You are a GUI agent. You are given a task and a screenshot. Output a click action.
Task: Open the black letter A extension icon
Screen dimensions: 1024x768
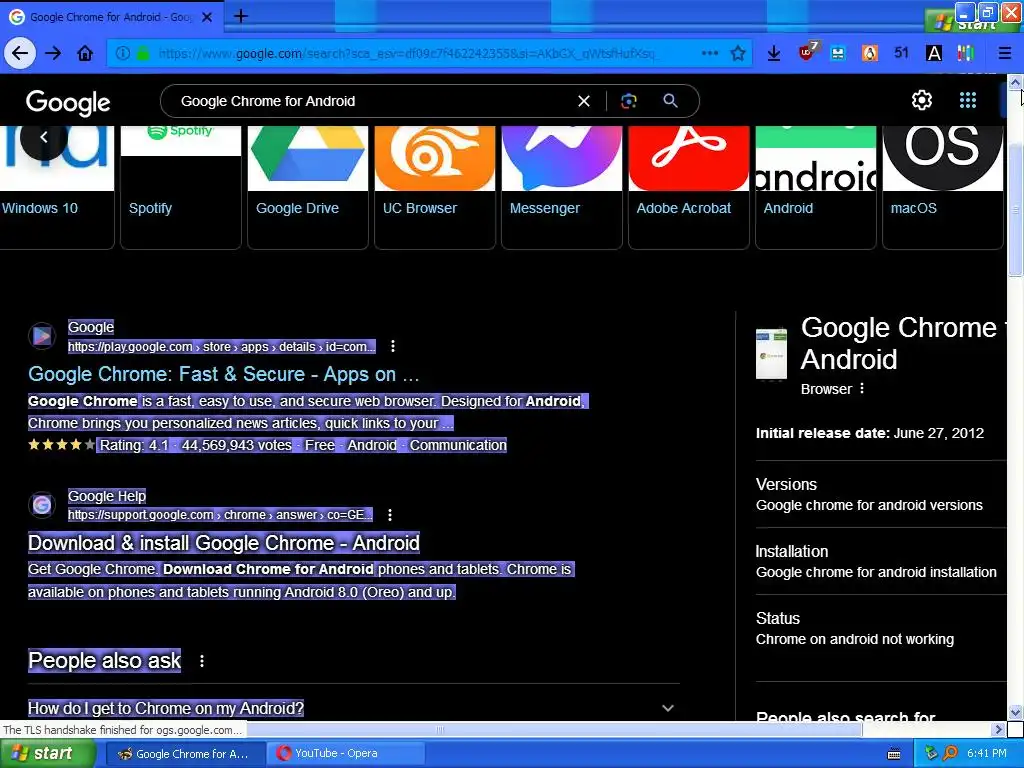tap(935, 53)
